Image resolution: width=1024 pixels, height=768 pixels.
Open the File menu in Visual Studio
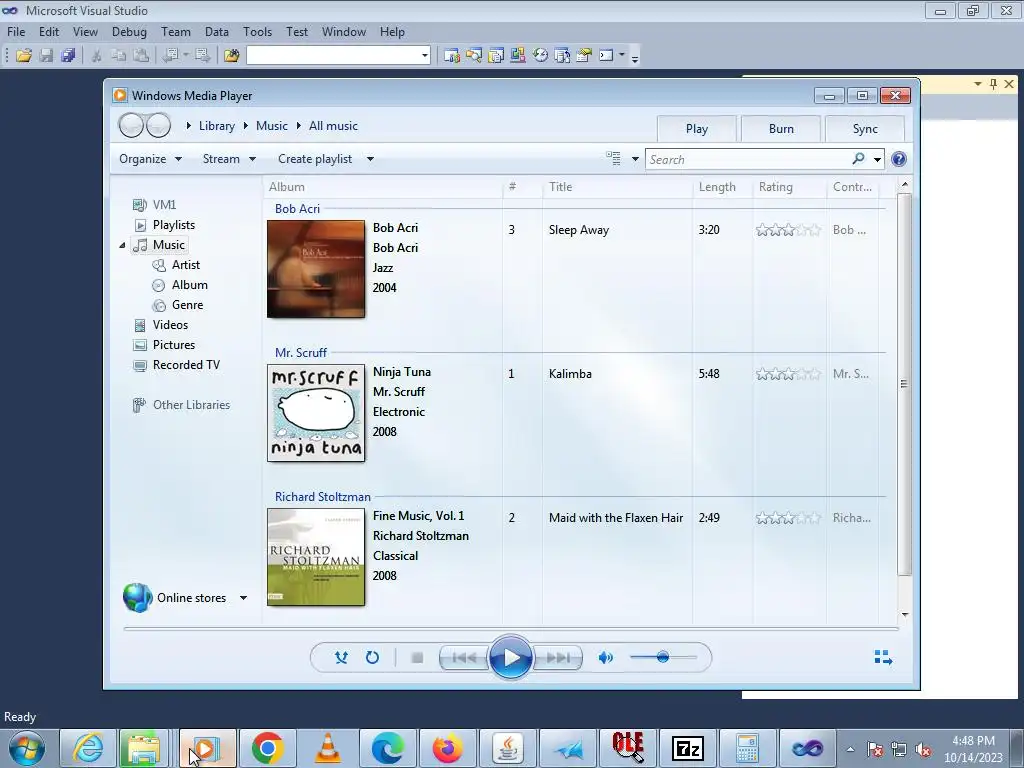(16, 32)
